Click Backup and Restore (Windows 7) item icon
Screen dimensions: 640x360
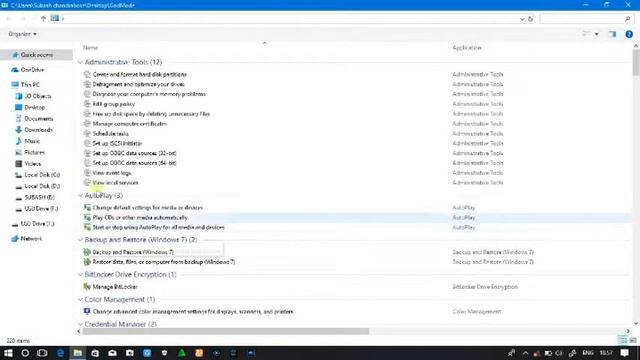coord(87,252)
